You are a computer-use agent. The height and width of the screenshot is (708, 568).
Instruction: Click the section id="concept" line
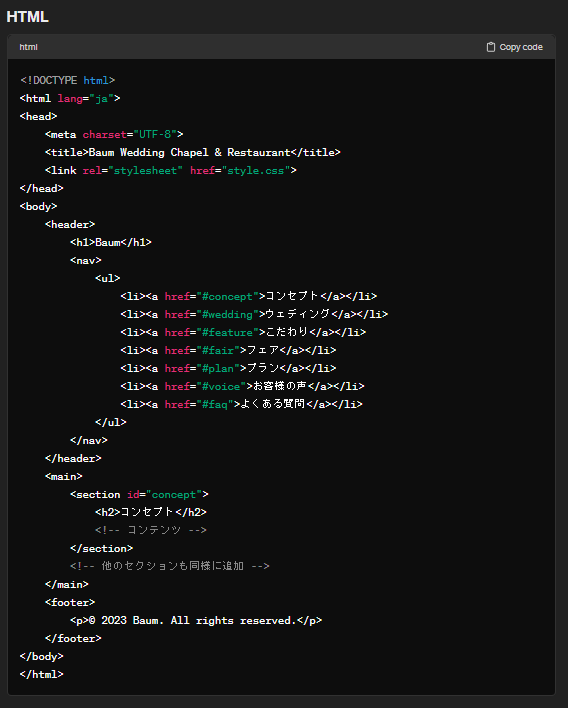[140, 494]
